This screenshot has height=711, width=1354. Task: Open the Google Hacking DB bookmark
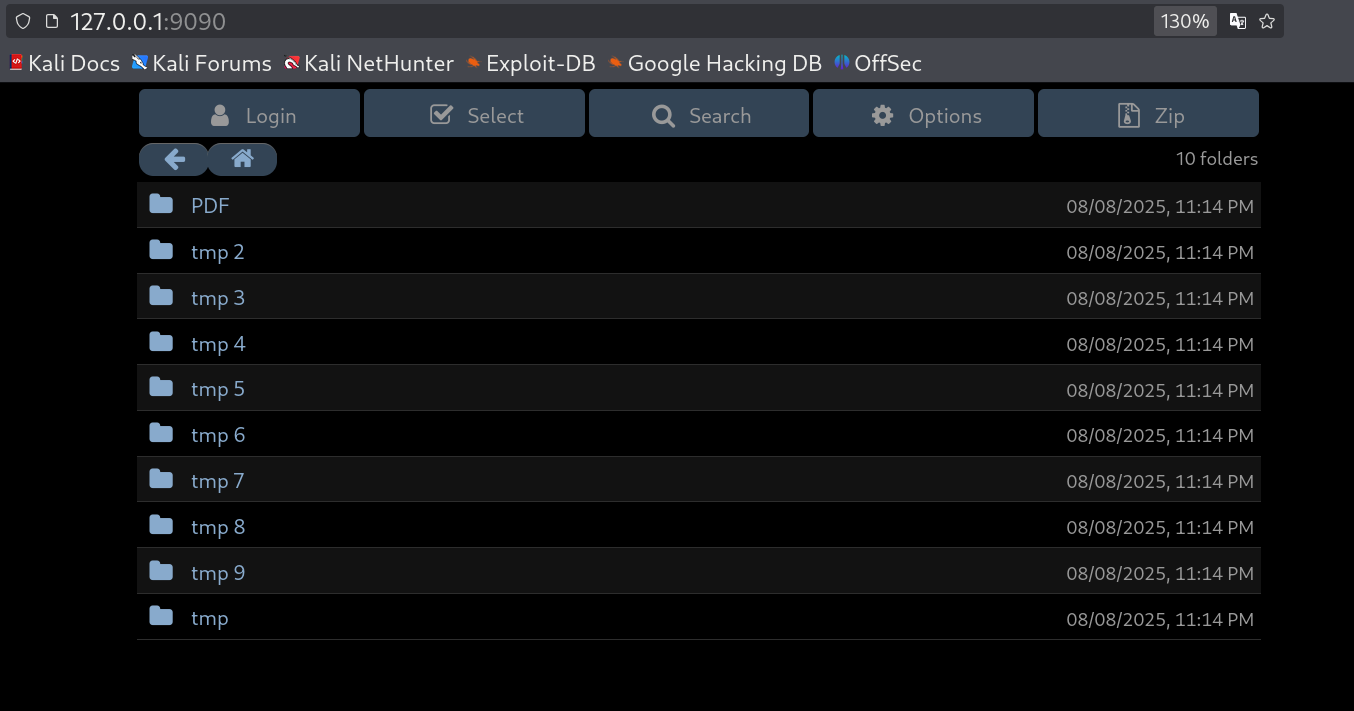click(714, 63)
